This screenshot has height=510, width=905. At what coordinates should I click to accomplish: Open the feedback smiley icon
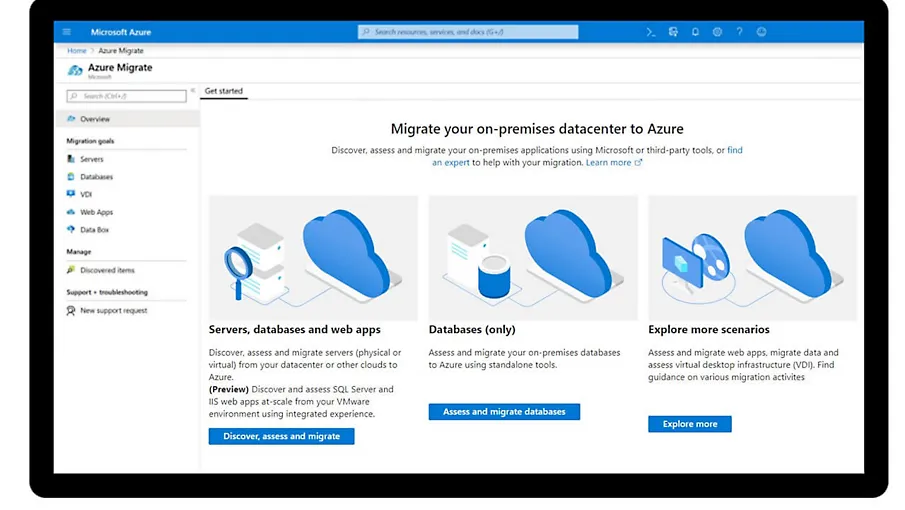[x=761, y=32]
